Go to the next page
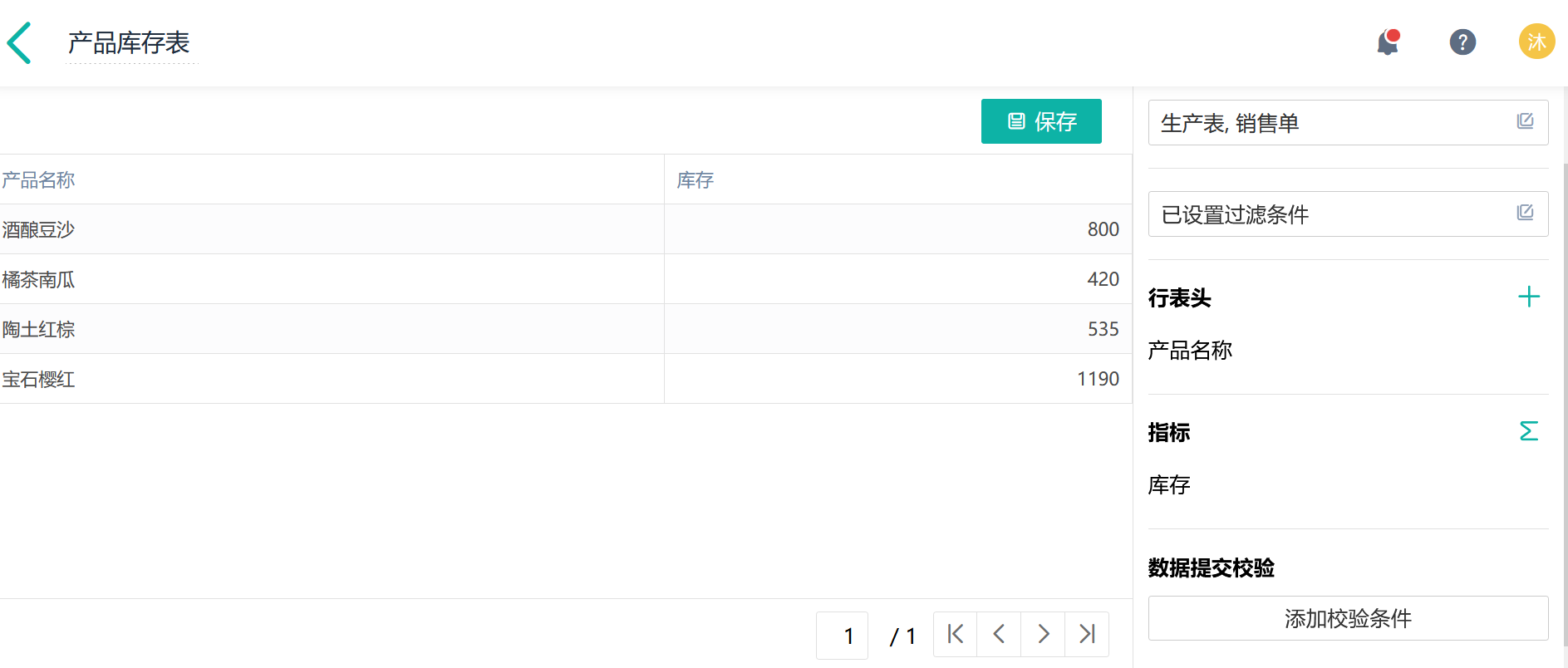The image size is (1568, 668). click(1043, 634)
